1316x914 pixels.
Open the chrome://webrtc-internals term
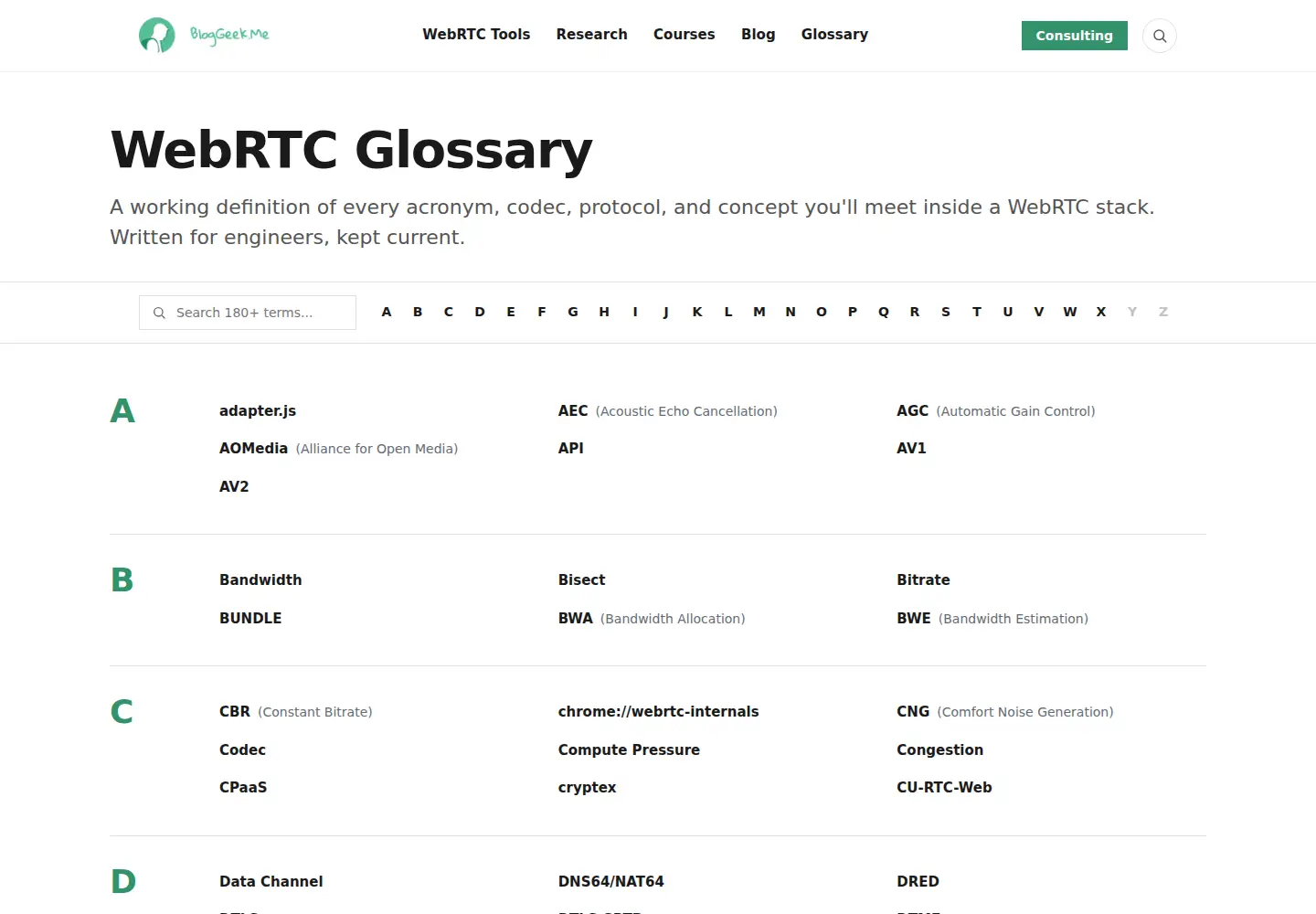pyautogui.click(x=659, y=712)
